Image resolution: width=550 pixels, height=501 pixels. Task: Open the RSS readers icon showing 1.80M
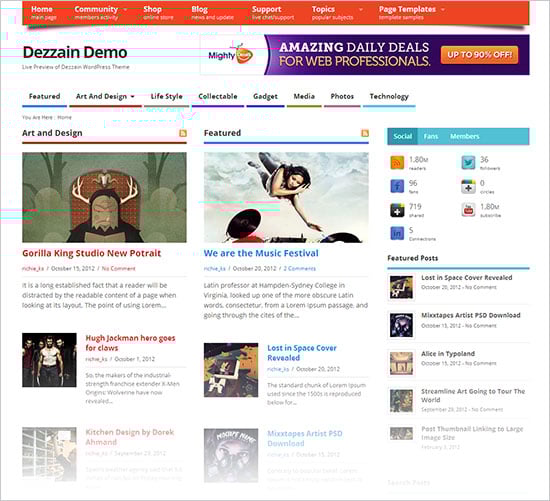coord(397,162)
